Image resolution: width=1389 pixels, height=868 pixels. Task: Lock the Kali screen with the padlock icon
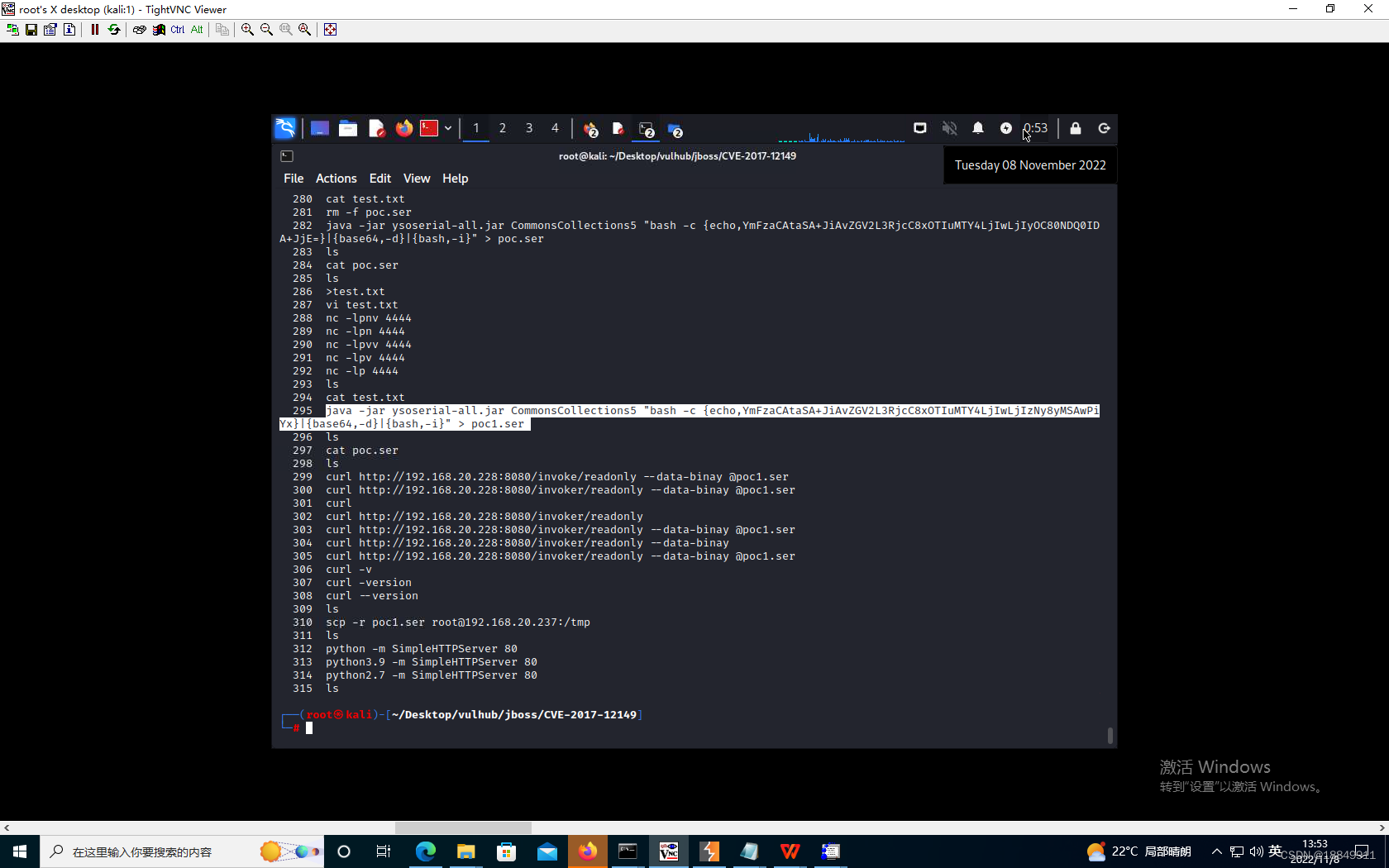[x=1076, y=128]
